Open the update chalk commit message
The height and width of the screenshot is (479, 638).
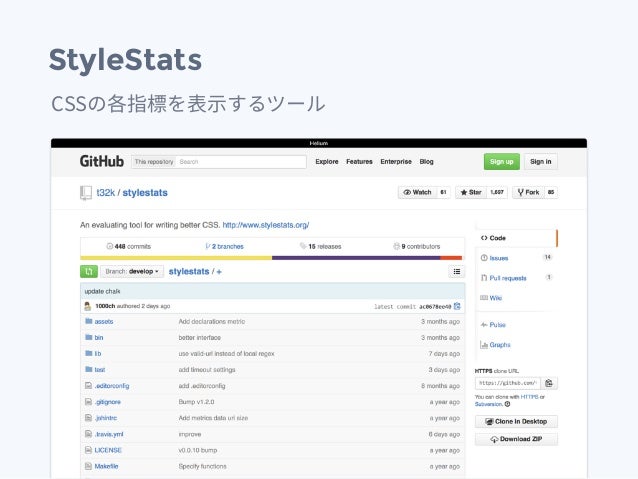102,291
